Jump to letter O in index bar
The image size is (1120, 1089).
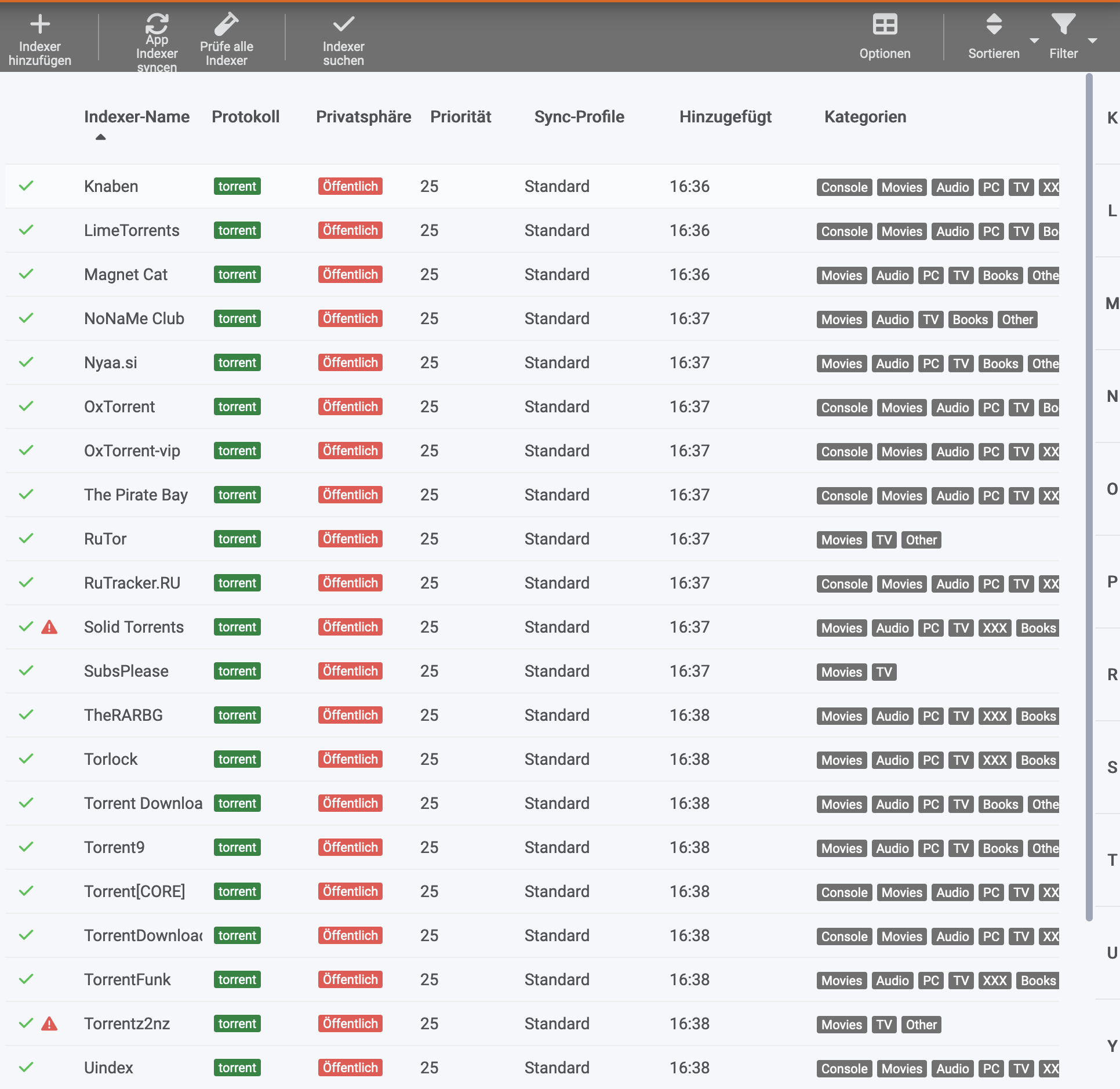[x=1111, y=489]
